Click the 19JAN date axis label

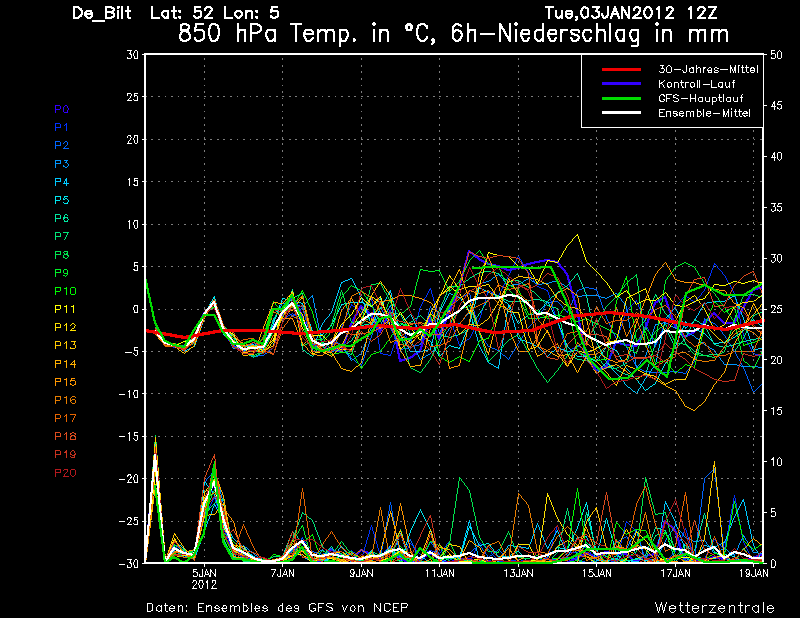point(754,573)
